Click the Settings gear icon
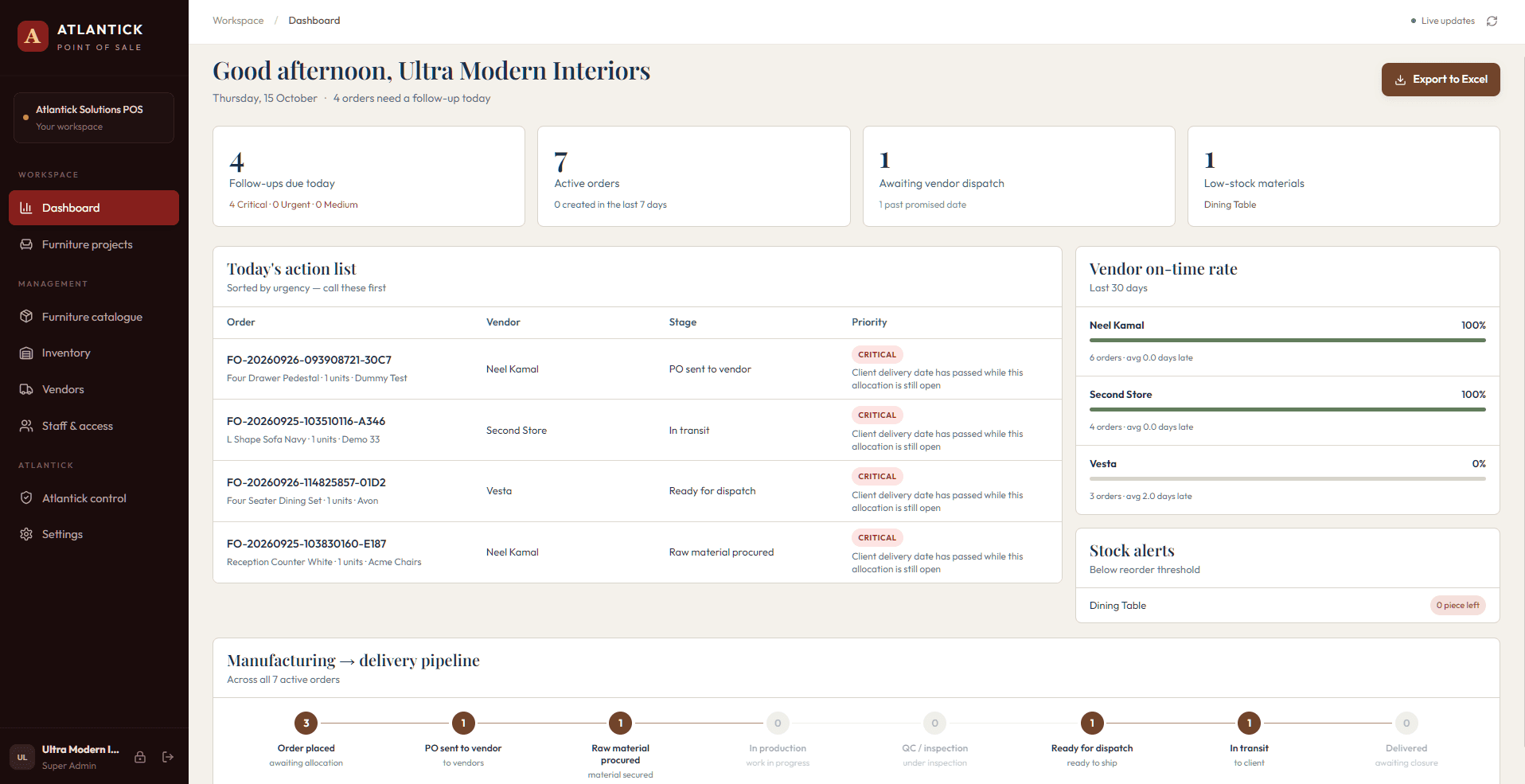The image size is (1525, 784). 26,534
